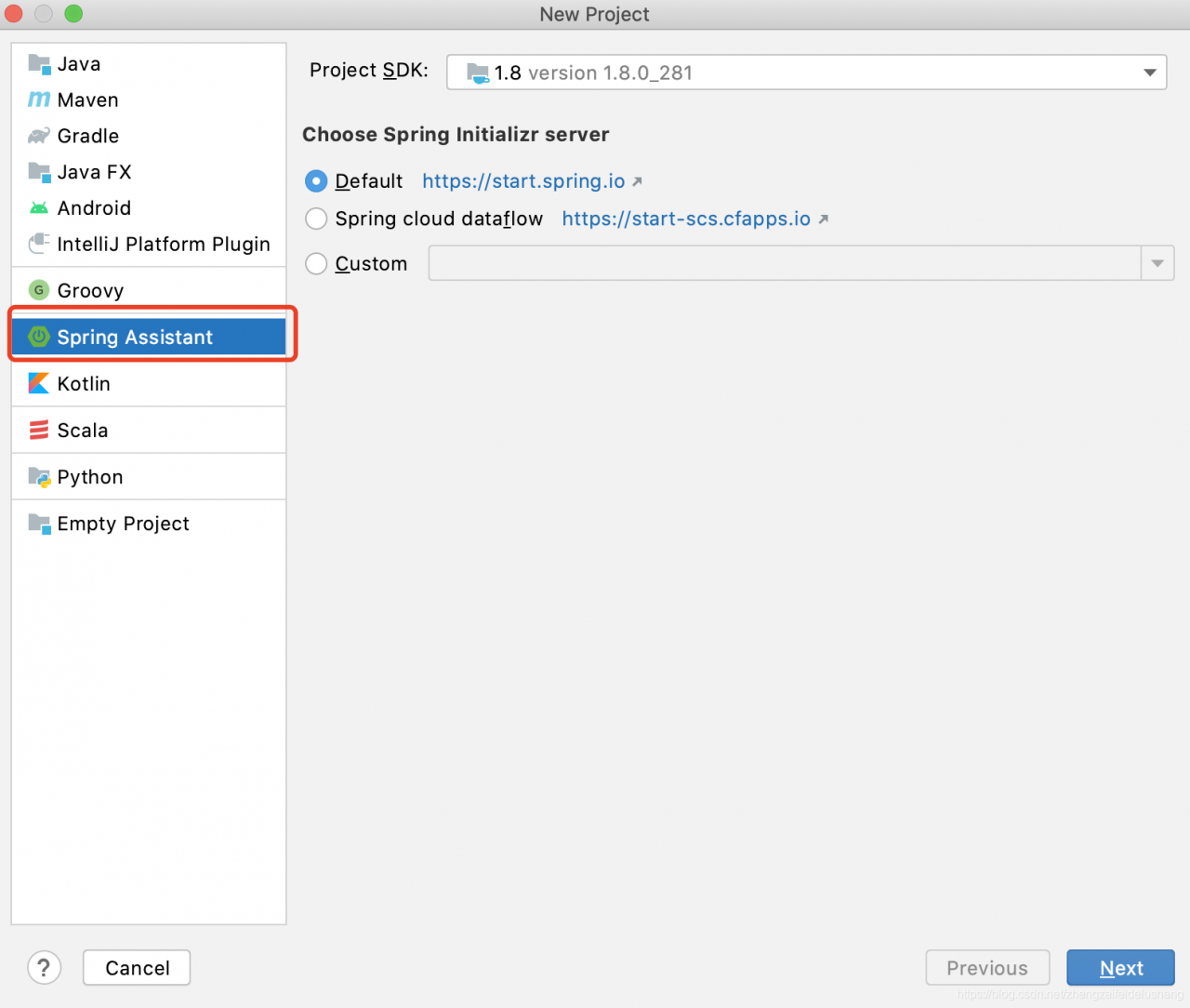Close the New Project dialog window
This screenshot has width=1190, height=1008.
coord(14,14)
